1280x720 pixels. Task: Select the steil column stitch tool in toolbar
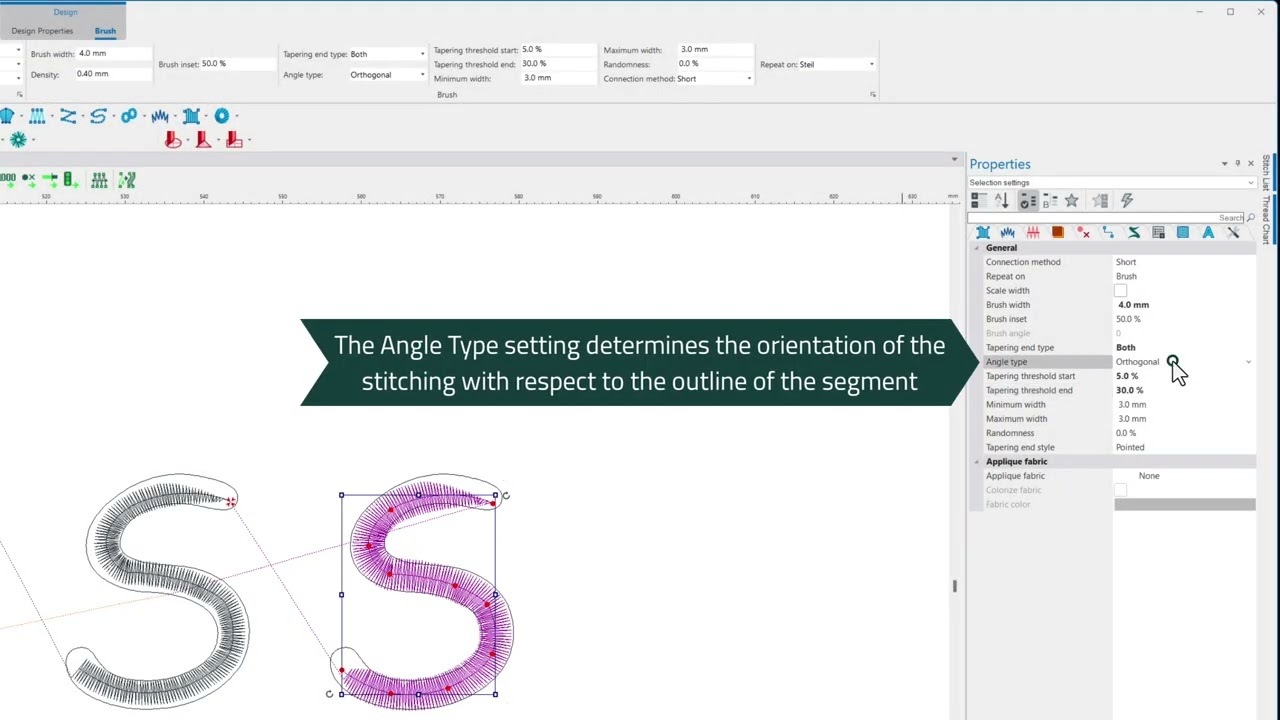pyautogui.click(x=191, y=117)
